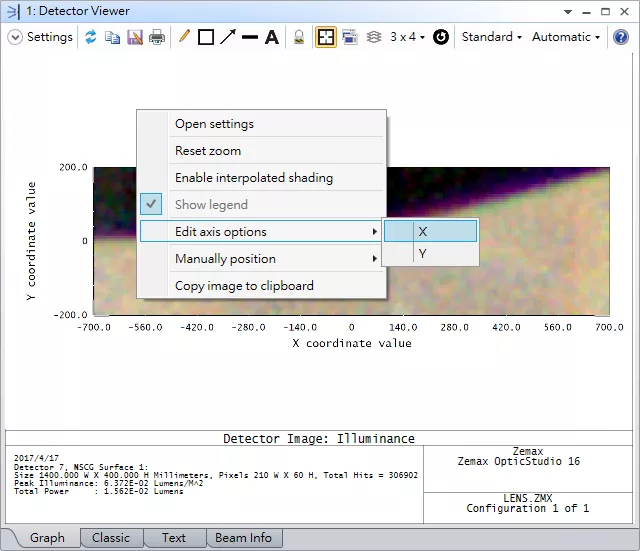Click the copy to clipboard toolbar icon
Image resolution: width=640 pixels, height=551 pixels.
(x=112, y=37)
